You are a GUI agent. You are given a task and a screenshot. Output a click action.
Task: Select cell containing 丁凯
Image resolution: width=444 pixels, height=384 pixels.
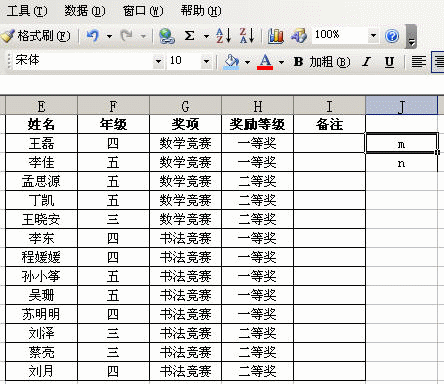(x=41, y=200)
